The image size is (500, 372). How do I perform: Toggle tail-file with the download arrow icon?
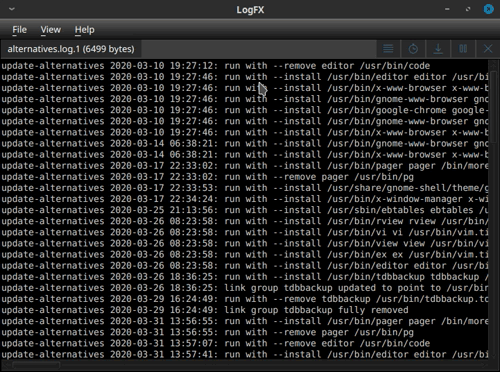click(x=438, y=49)
